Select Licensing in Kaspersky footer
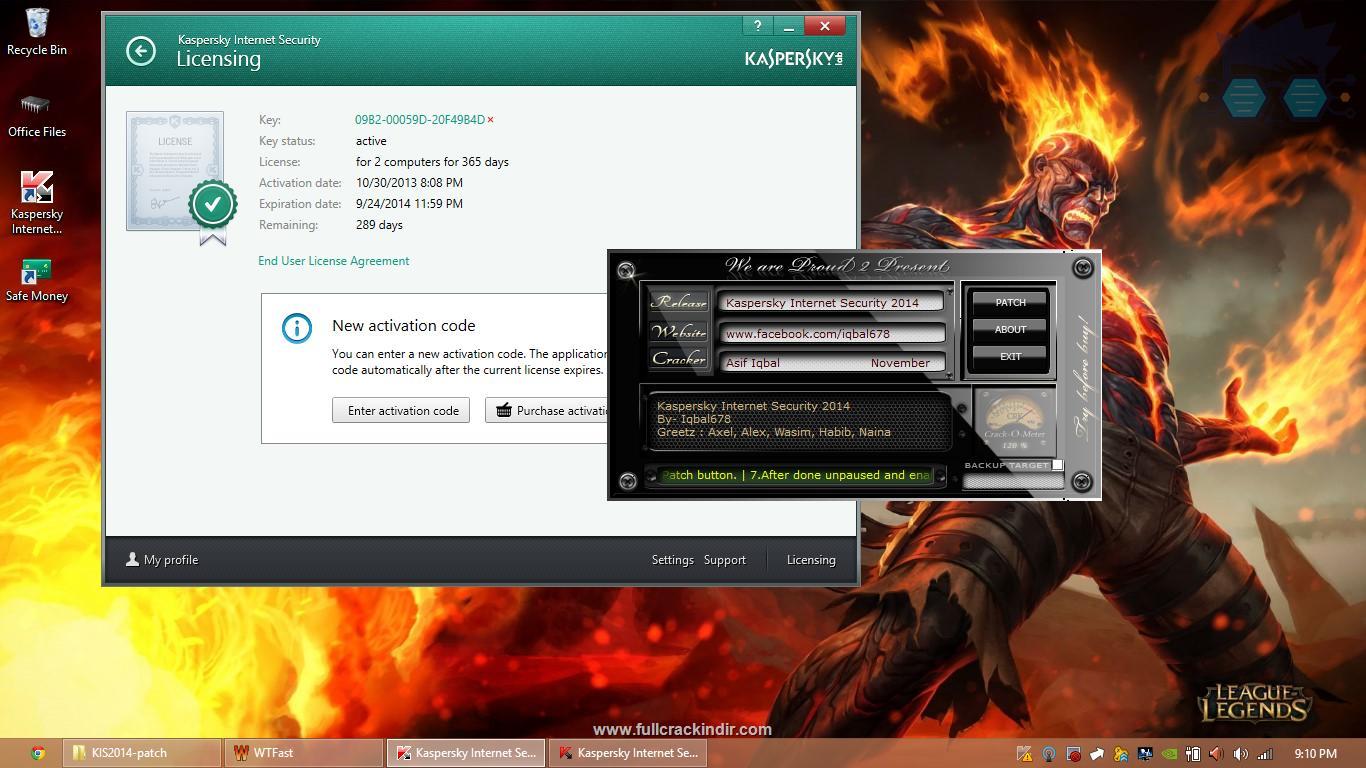The height and width of the screenshot is (768, 1366). [x=811, y=560]
